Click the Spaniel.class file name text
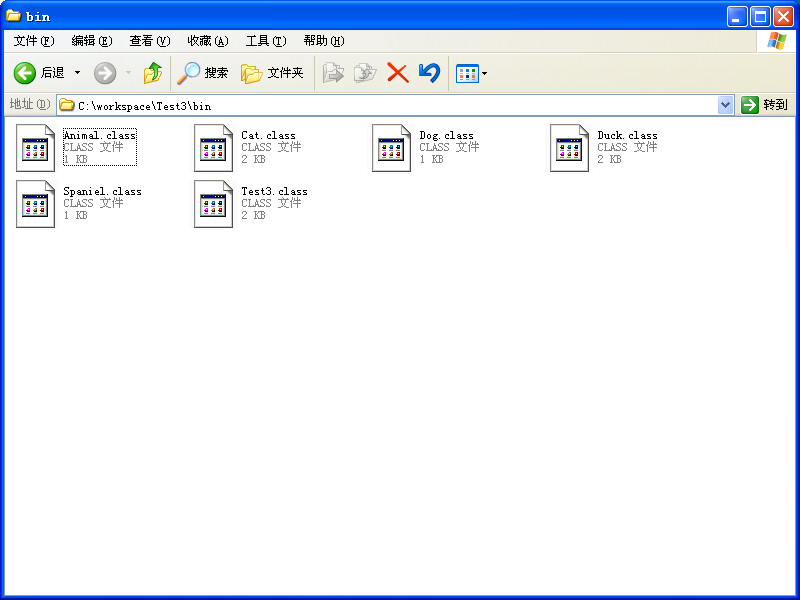800x600 pixels. 103,191
